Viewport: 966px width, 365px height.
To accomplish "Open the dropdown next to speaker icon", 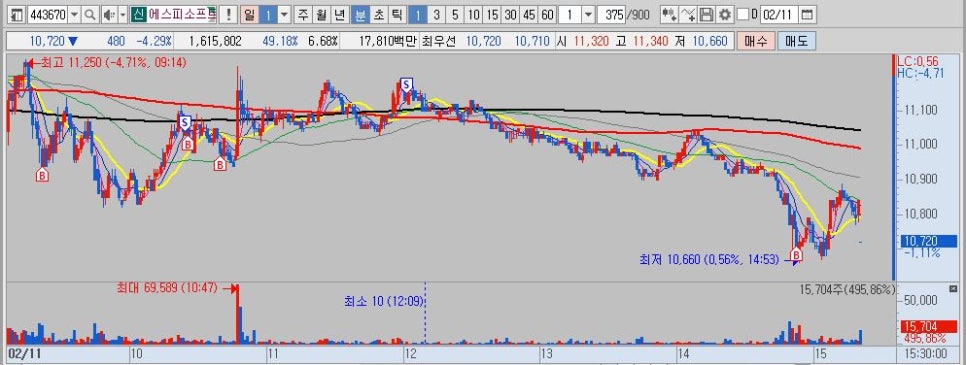I will coord(123,14).
